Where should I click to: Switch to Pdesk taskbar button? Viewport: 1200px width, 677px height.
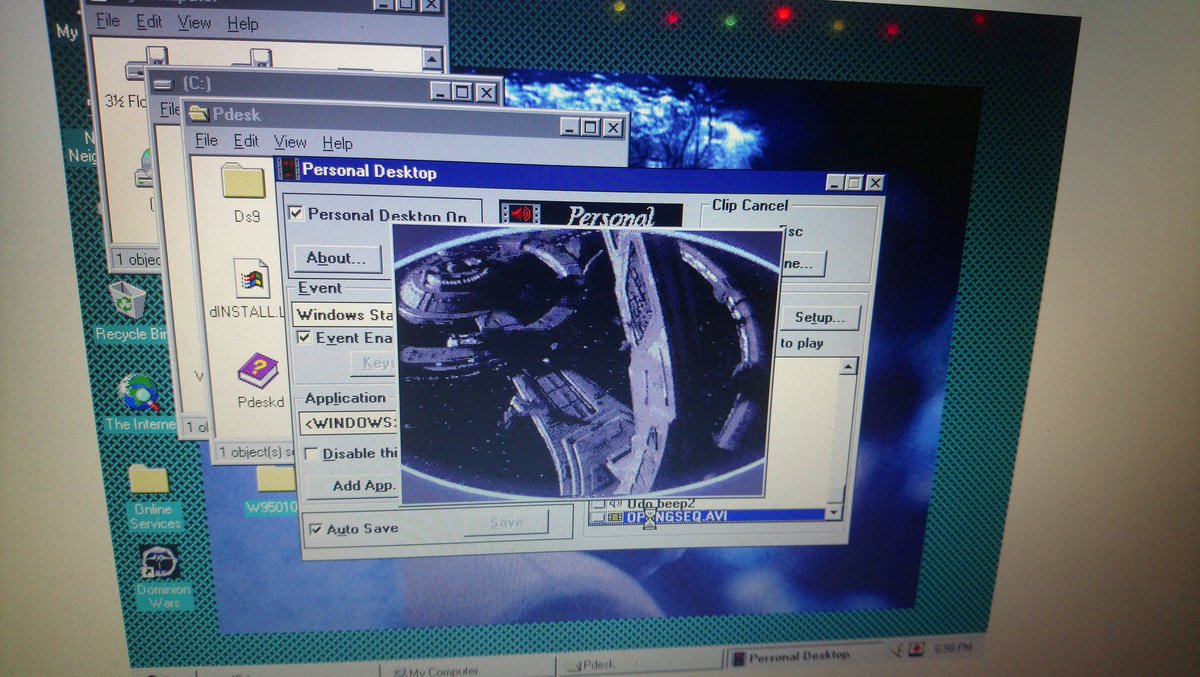coord(638,664)
